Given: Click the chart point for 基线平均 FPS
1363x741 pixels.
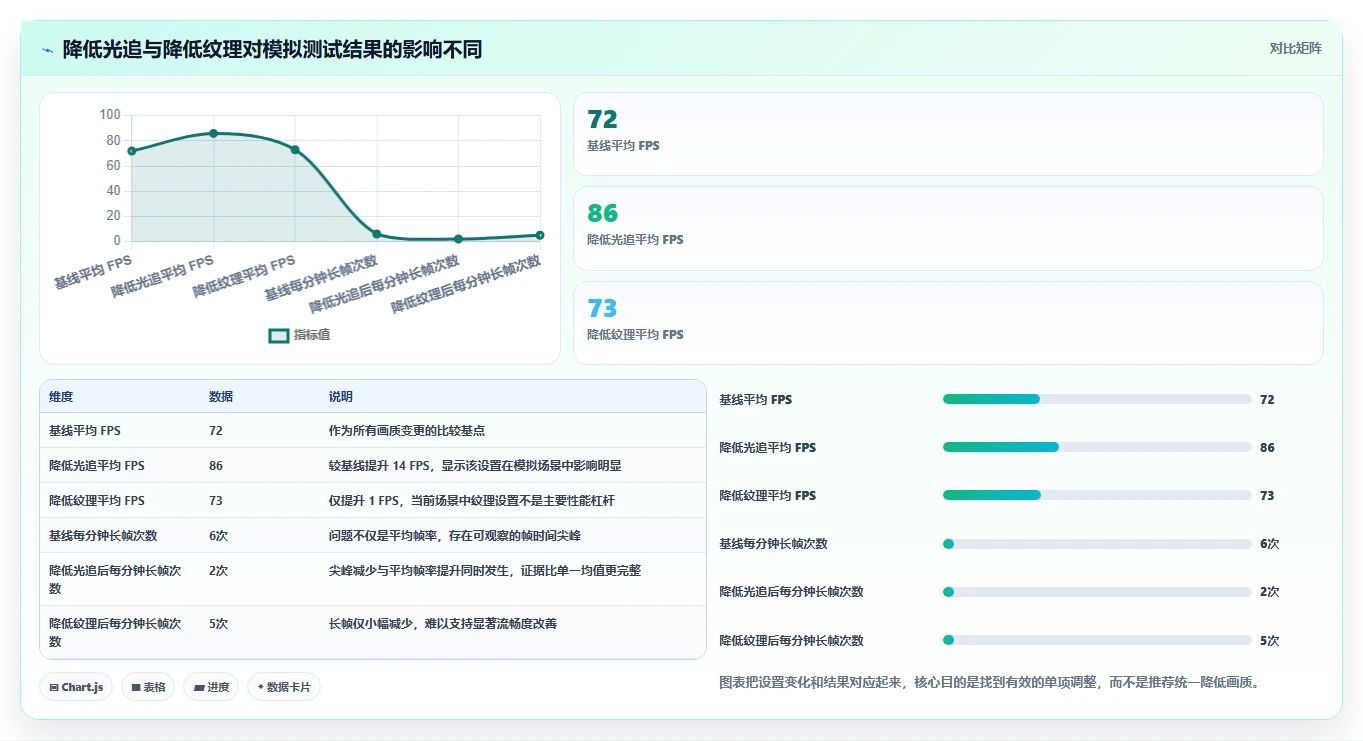Looking at the screenshot, I should point(132,151).
